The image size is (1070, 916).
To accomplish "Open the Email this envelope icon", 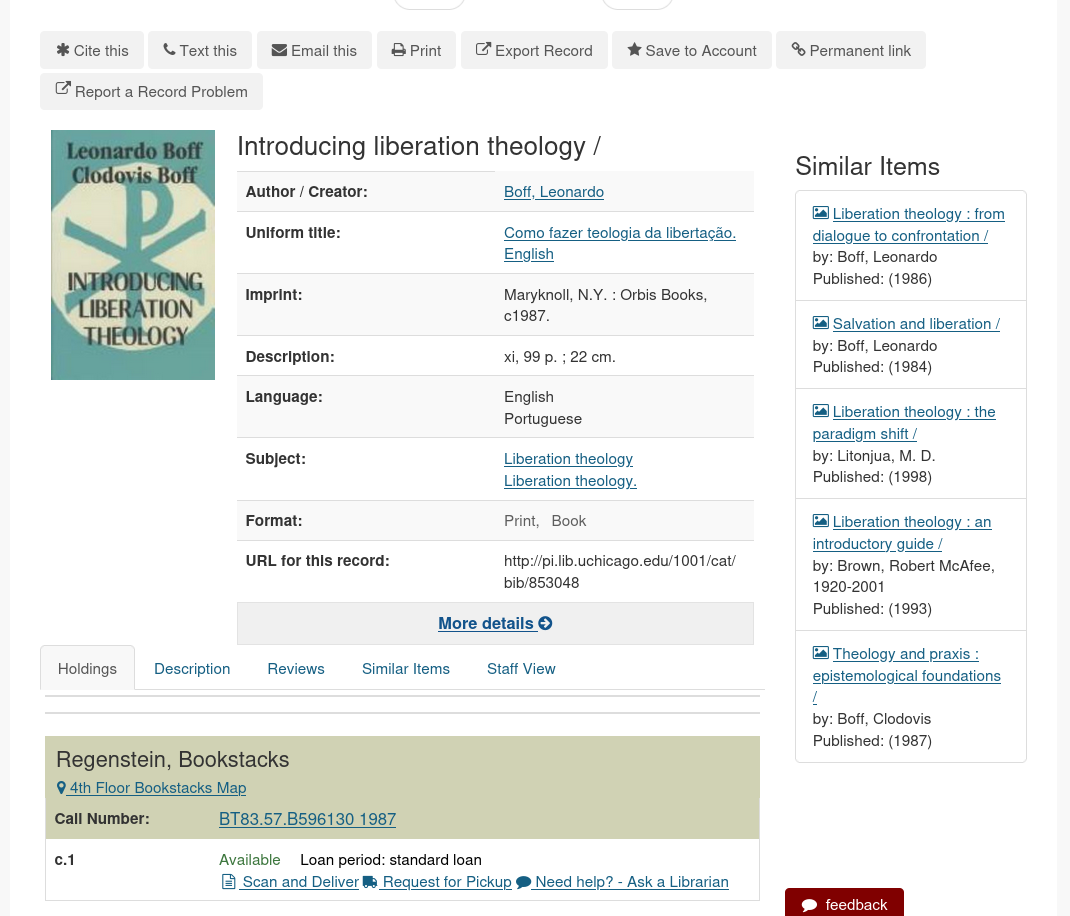I will click(280, 50).
